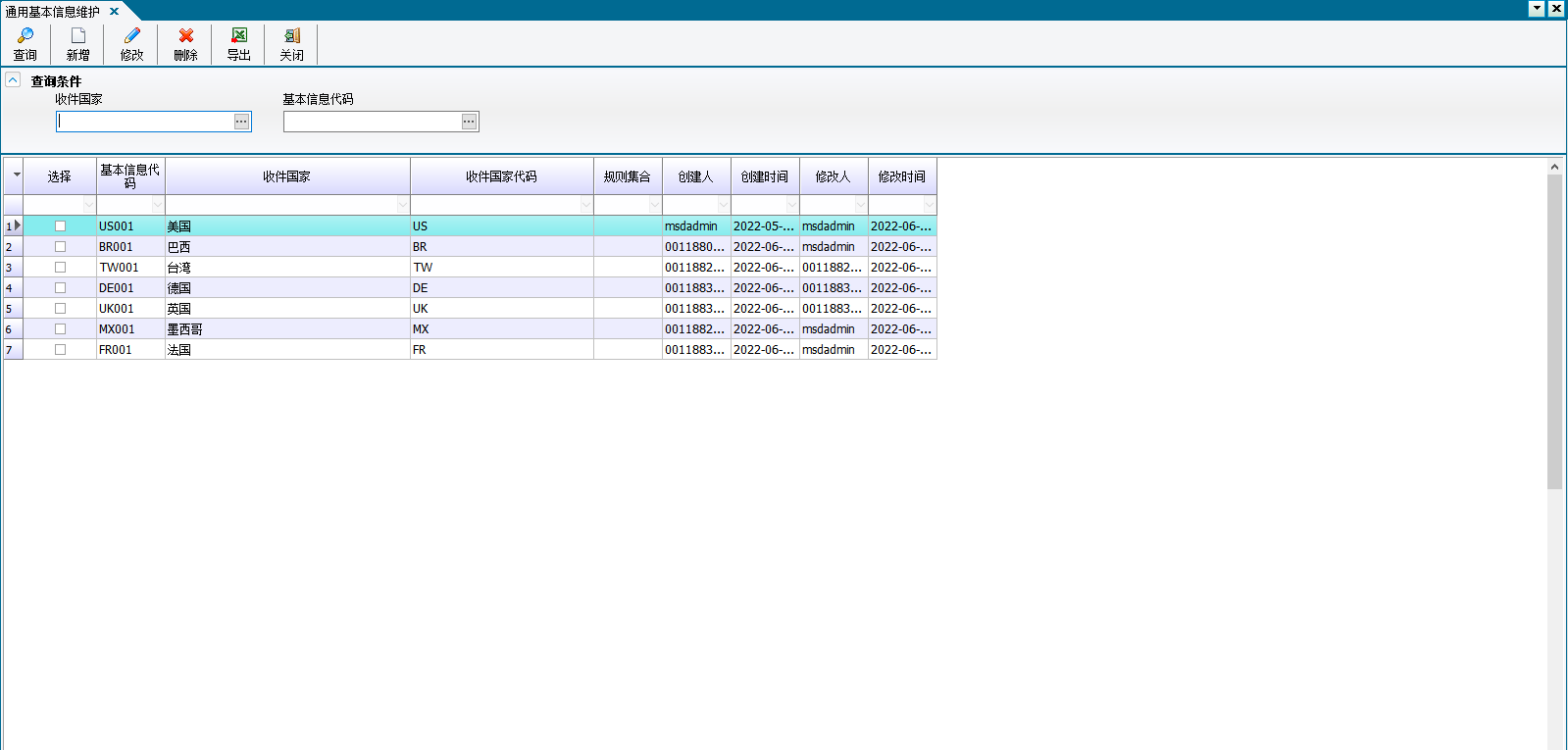Image resolution: width=1568 pixels, height=750 pixels.
Task: Click creation date 2022-05 cell in US001 row
Action: pos(765,226)
